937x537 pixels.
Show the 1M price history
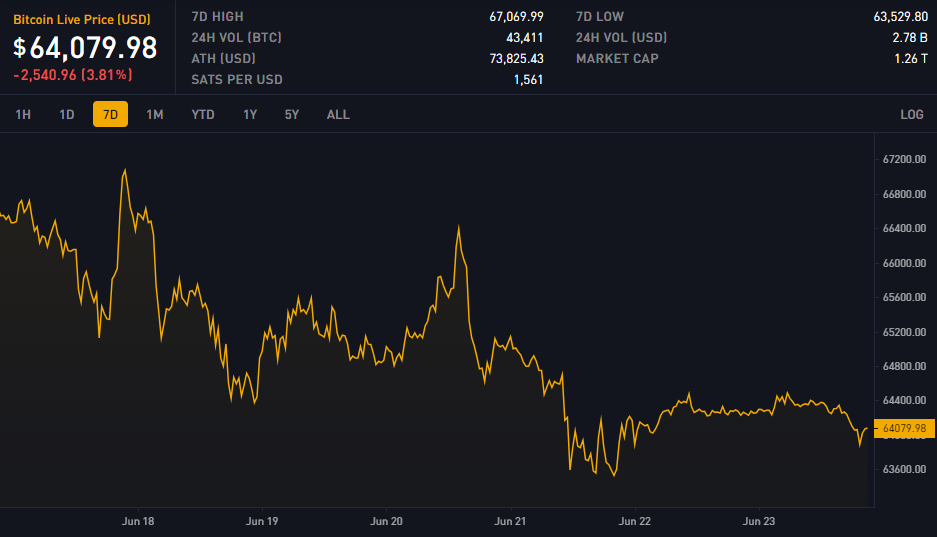point(154,115)
